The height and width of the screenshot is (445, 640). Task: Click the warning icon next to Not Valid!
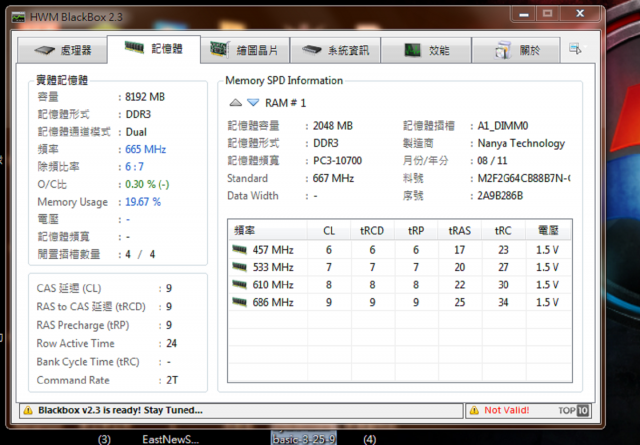(474, 410)
